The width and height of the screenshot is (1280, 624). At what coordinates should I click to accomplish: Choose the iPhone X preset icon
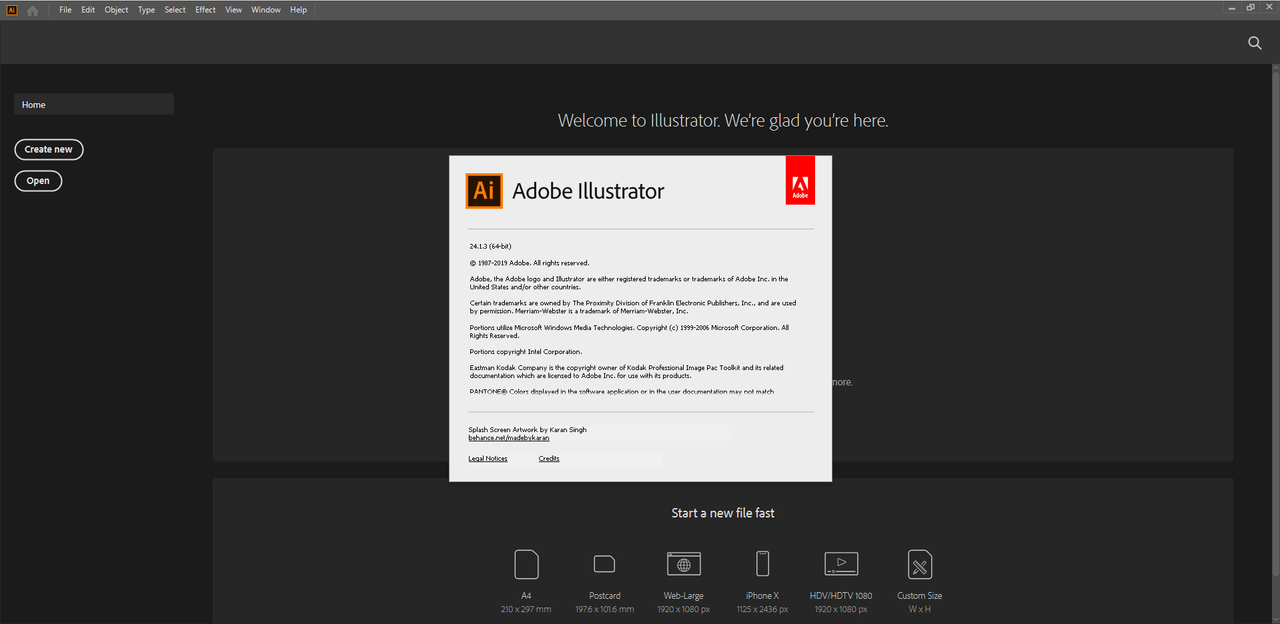[762, 564]
